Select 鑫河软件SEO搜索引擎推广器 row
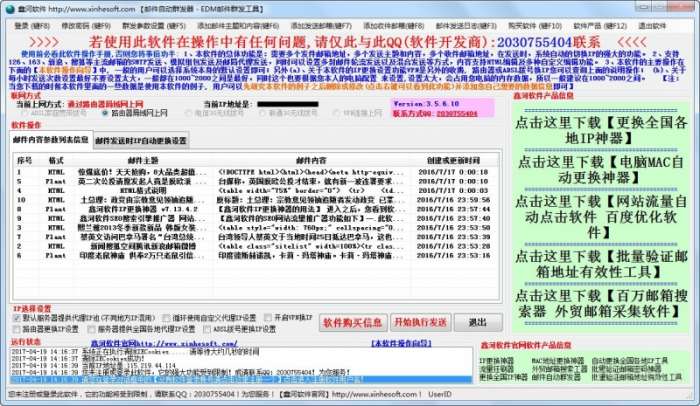The width and height of the screenshot is (700, 406). 256,218
